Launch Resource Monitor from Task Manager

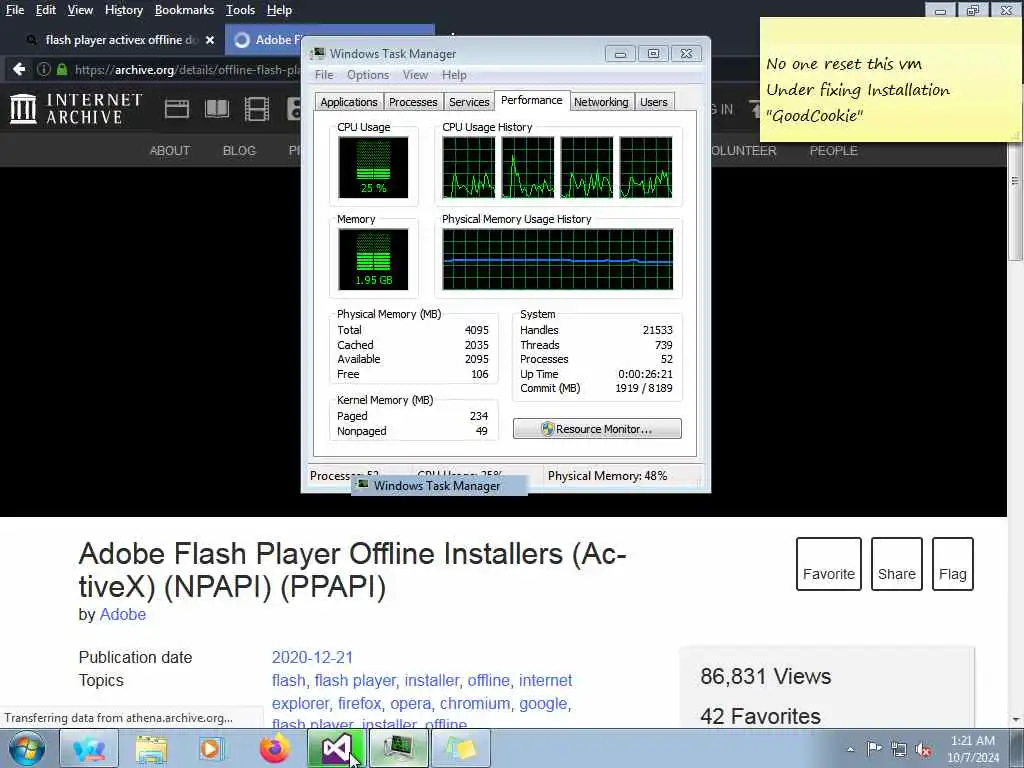coord(597,429)
